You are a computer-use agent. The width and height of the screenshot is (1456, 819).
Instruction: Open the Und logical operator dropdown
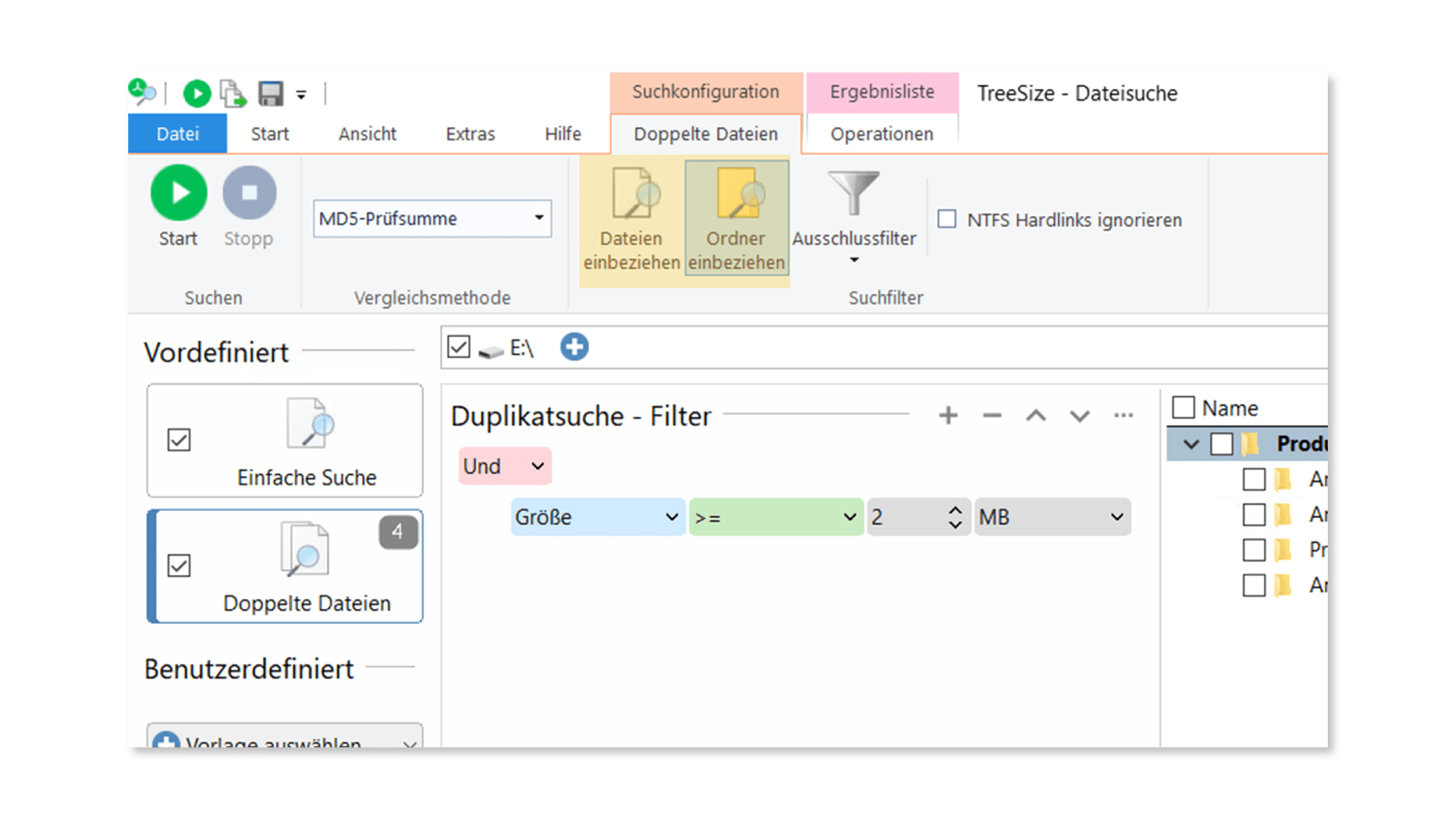click(x=505, y=466)
